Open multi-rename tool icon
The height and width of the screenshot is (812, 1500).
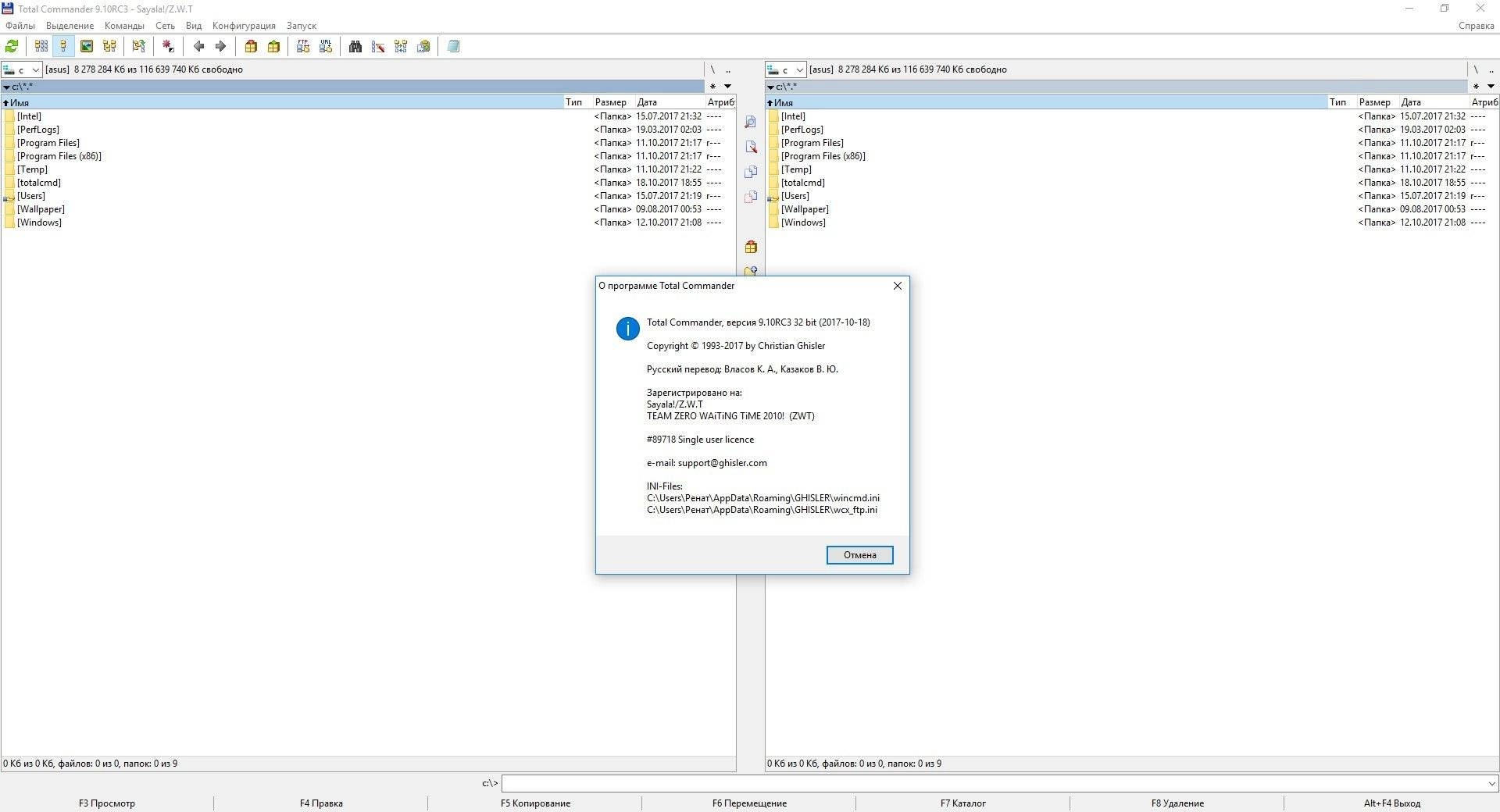click(378, 47)
